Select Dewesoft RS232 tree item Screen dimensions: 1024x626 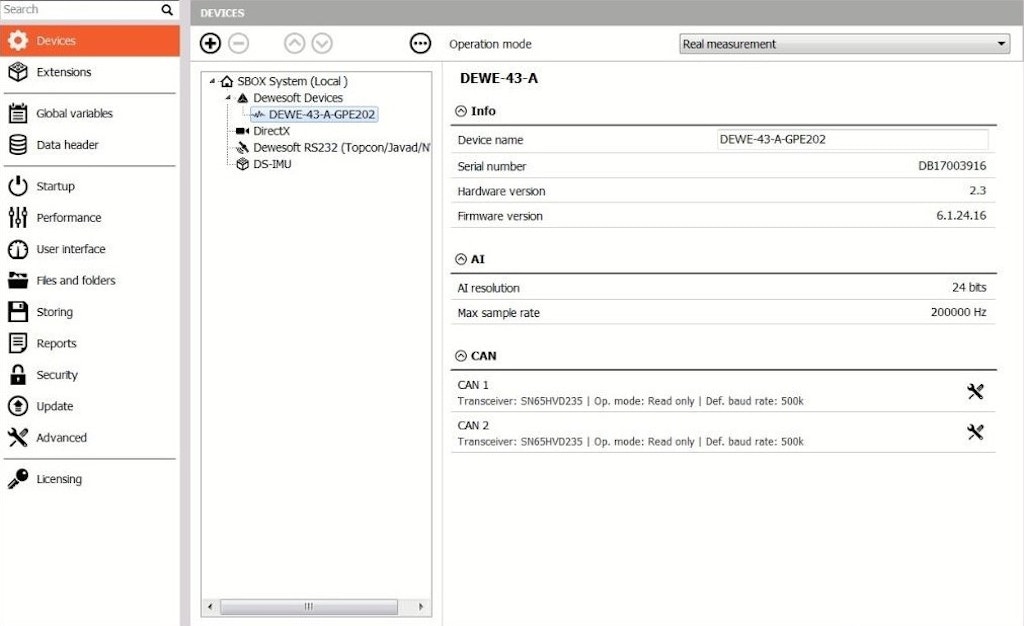coord(341,148)
